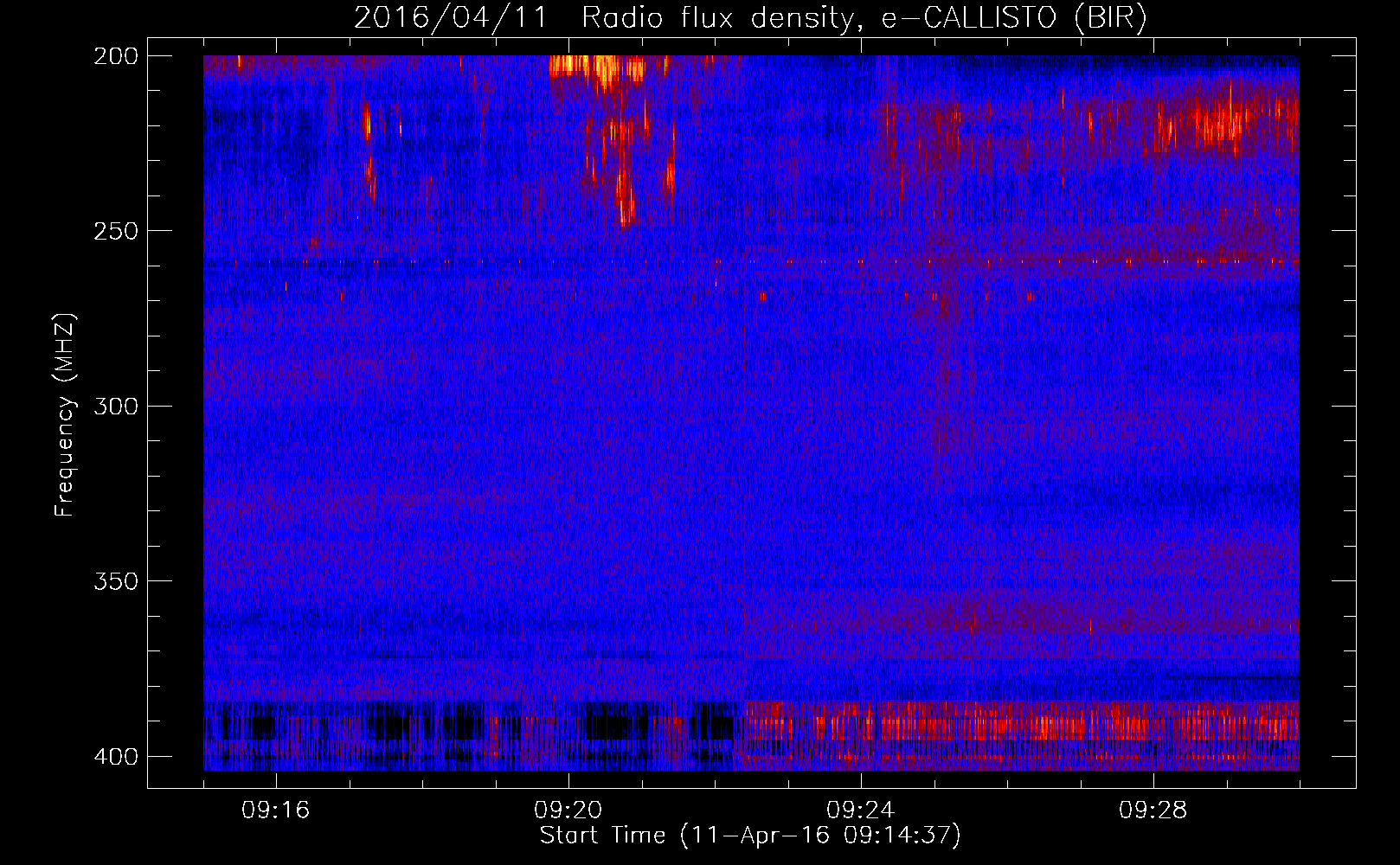The image size is (1400, 865).
Task: Click the 09:16 time tick label
Action: [x=276, y=811]
